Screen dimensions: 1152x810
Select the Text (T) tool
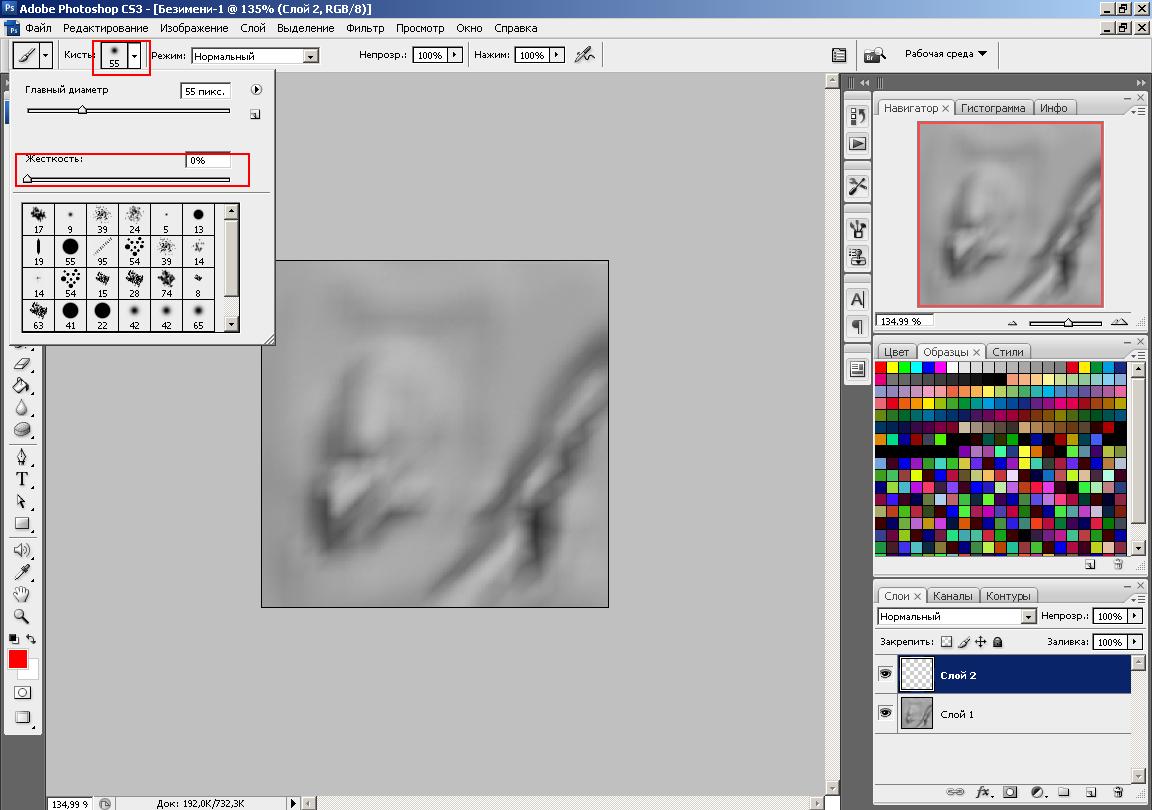coord(22,479)
